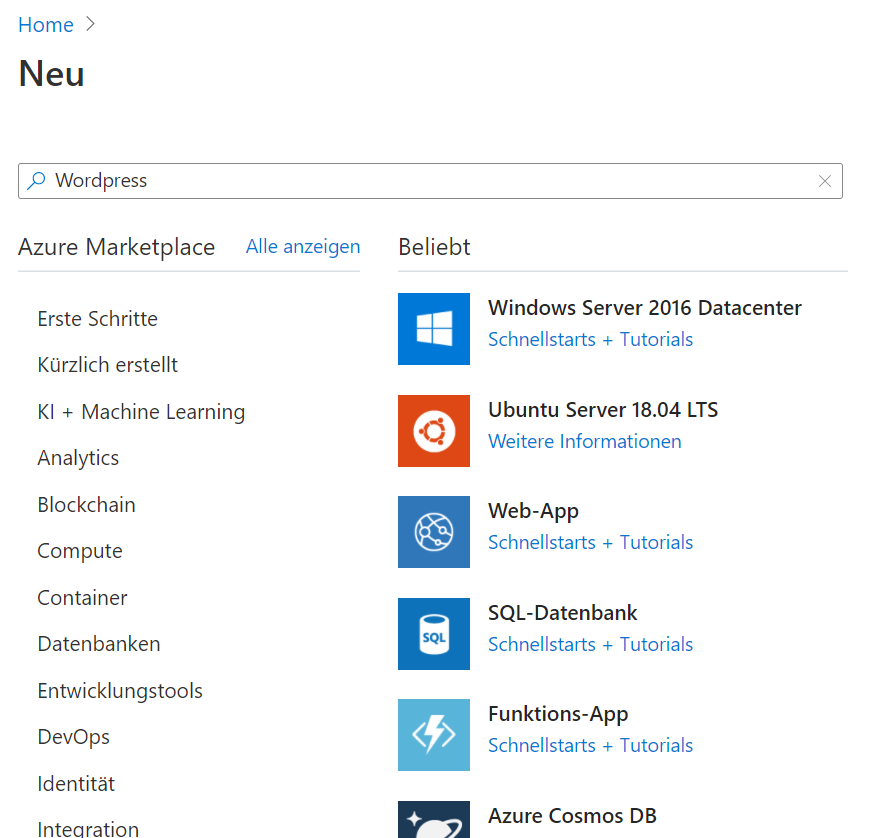Clear the Wordpress search text
This screenshot has width=889, height=838.
825,181
